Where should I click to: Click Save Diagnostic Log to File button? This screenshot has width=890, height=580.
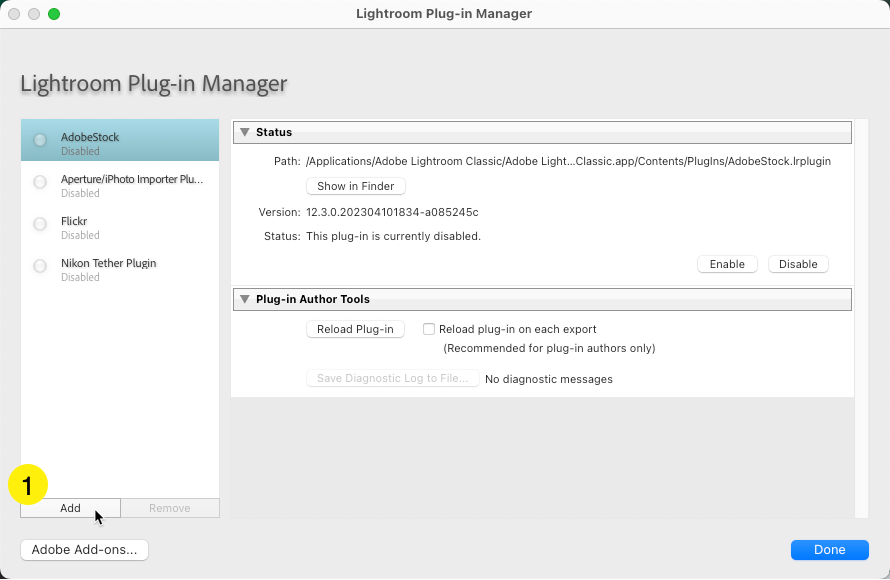[393, 378]
